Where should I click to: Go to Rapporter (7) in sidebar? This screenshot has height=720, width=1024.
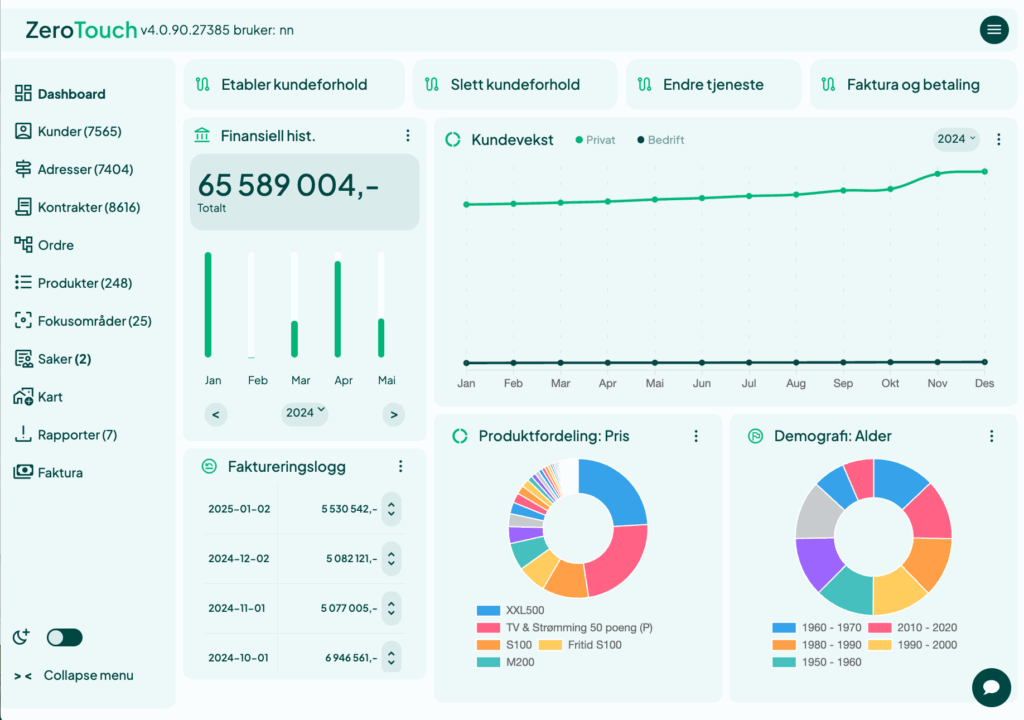(x=77, y=435)
